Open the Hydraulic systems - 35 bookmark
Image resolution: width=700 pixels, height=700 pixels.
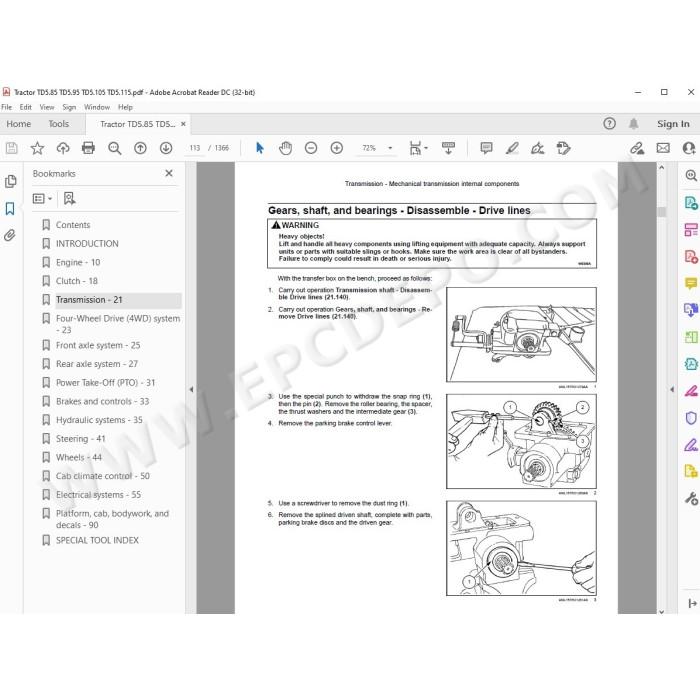[99, 420]
